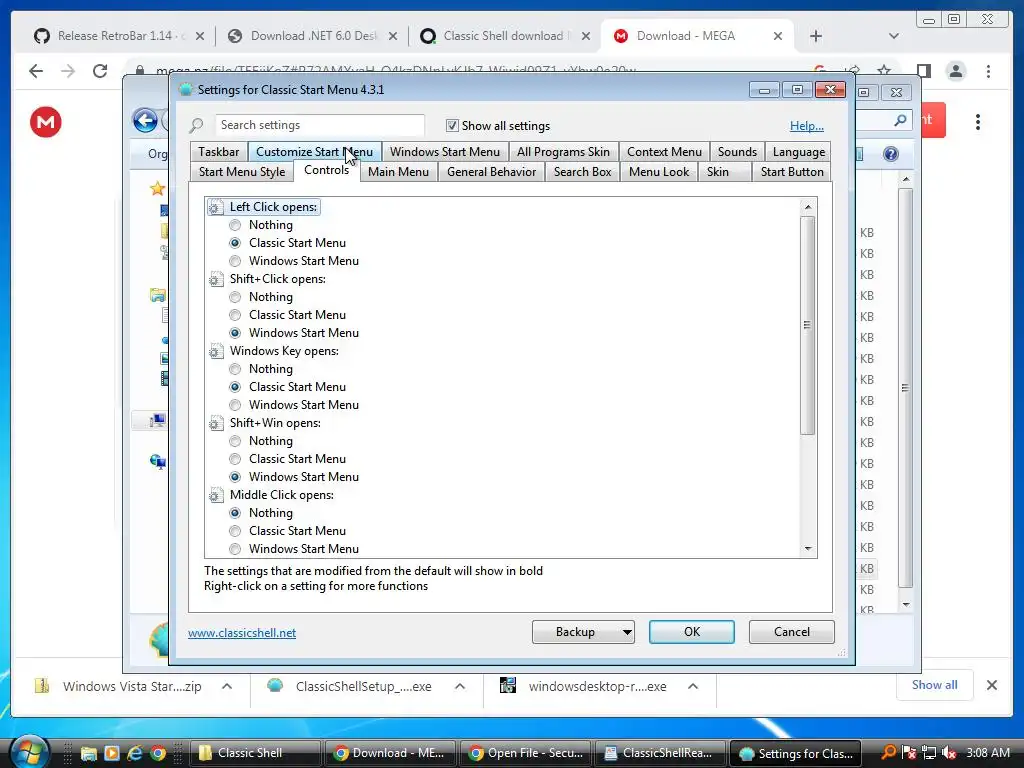Expand options for windowsdesktop-r exe download
The image size is (1024, 768).
[693, 686]
